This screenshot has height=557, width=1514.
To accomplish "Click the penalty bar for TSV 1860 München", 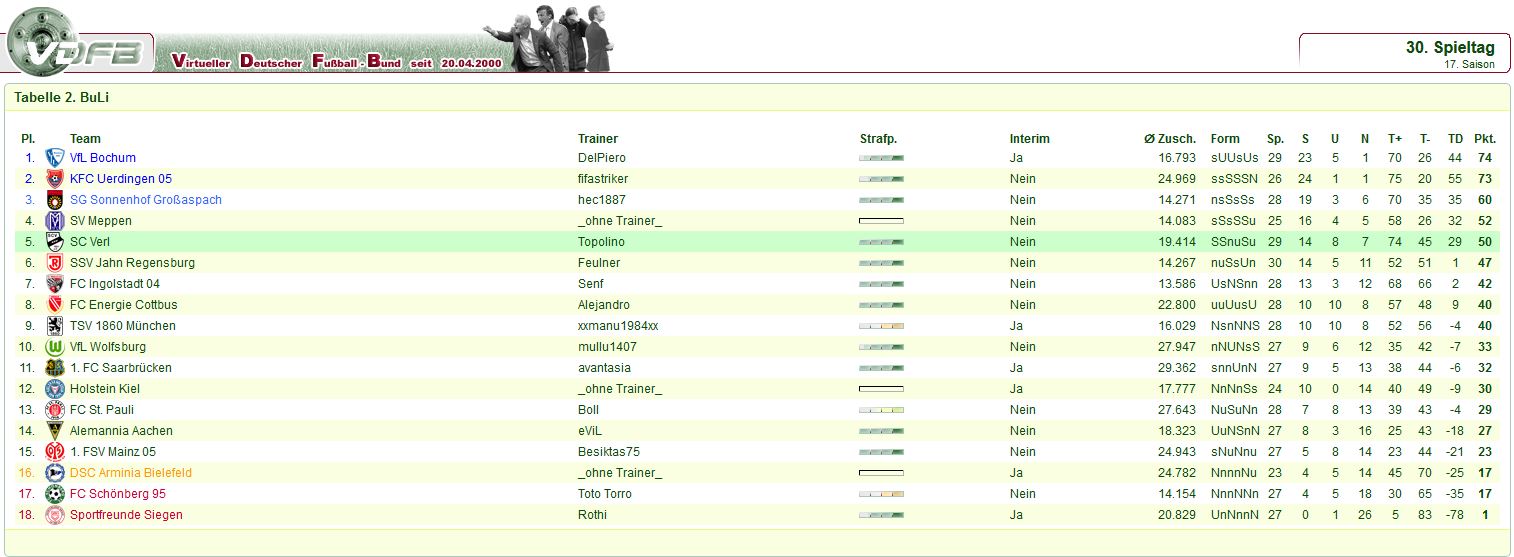I will point(881,326).
